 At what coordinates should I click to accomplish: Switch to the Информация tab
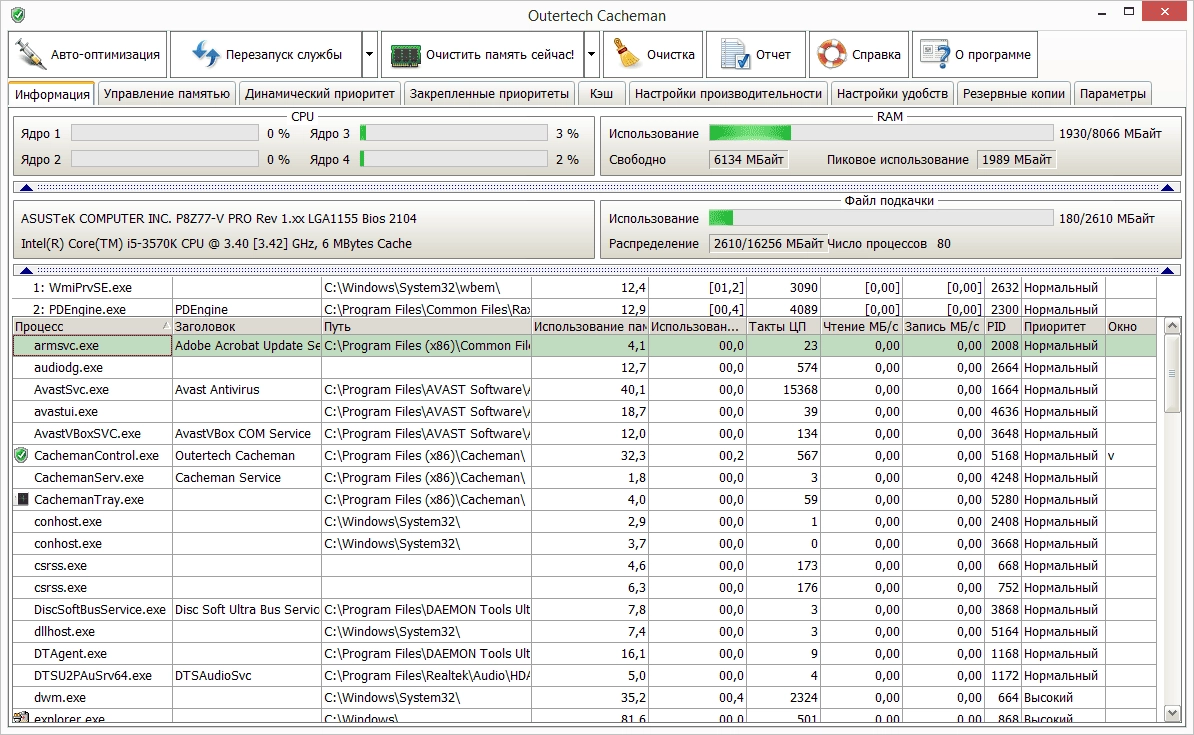tap(52, 94)
